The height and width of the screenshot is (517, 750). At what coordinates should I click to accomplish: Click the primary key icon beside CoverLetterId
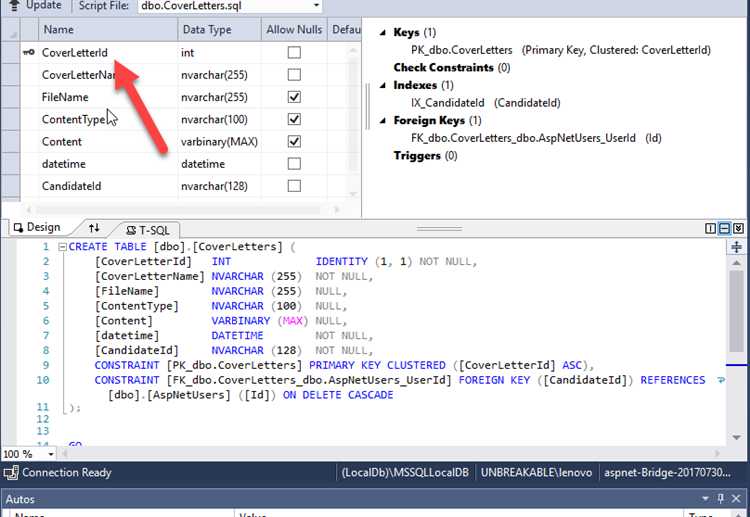coord(27,53)
